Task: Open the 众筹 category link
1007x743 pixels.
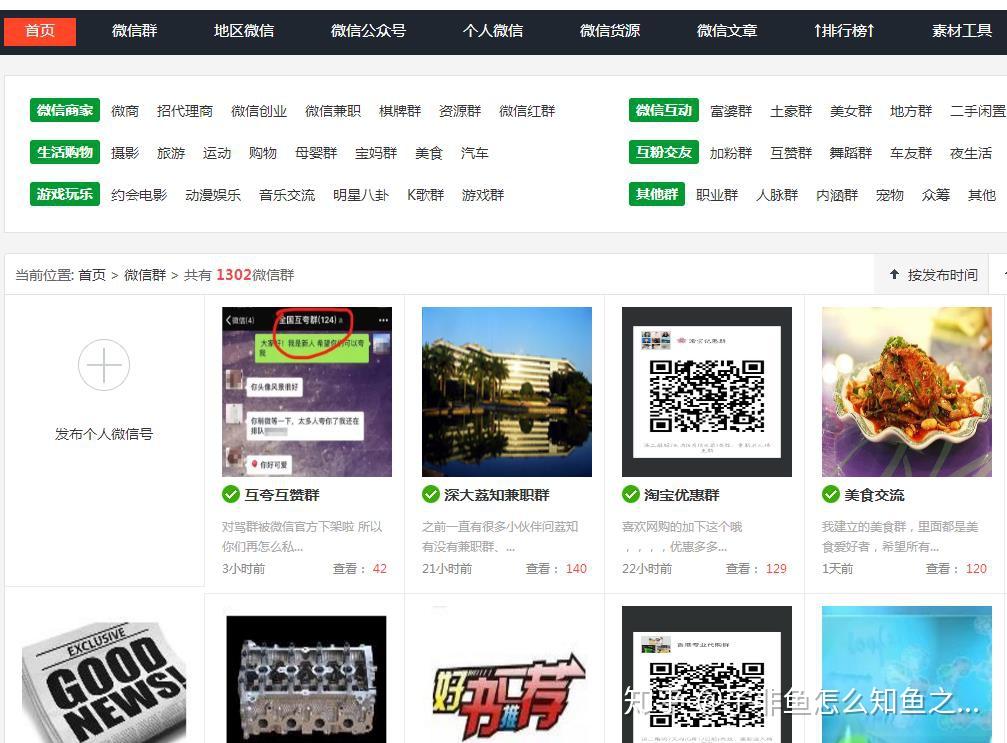Action: click(936, 195)
